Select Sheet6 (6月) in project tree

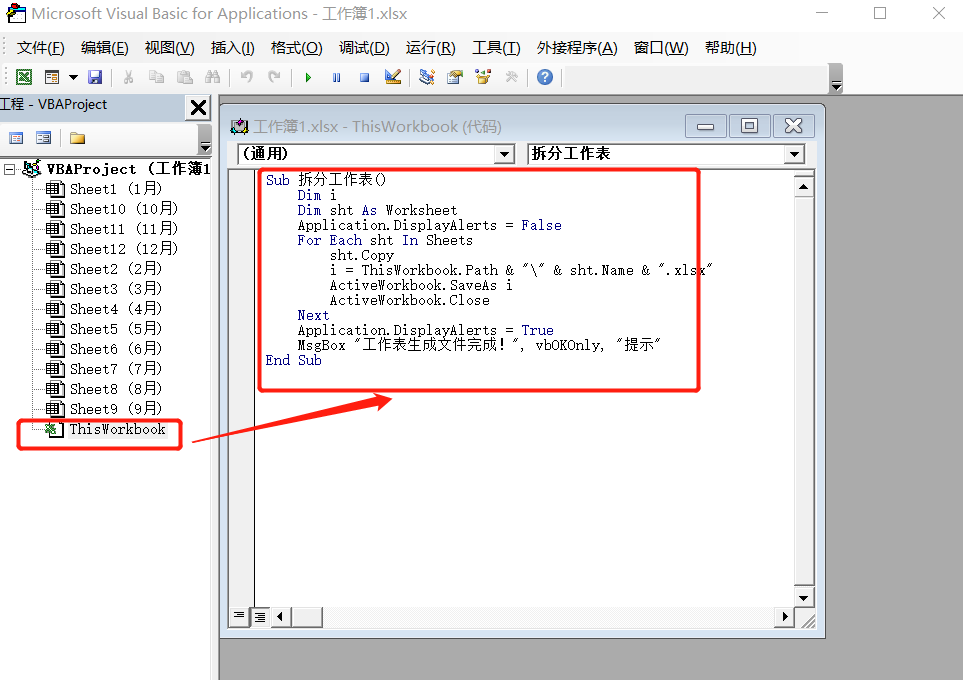104,349
